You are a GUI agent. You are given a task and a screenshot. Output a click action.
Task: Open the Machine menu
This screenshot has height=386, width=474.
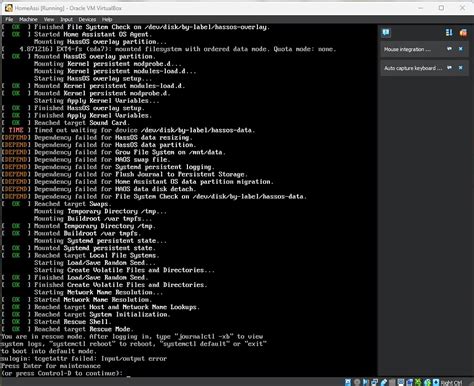28,19
